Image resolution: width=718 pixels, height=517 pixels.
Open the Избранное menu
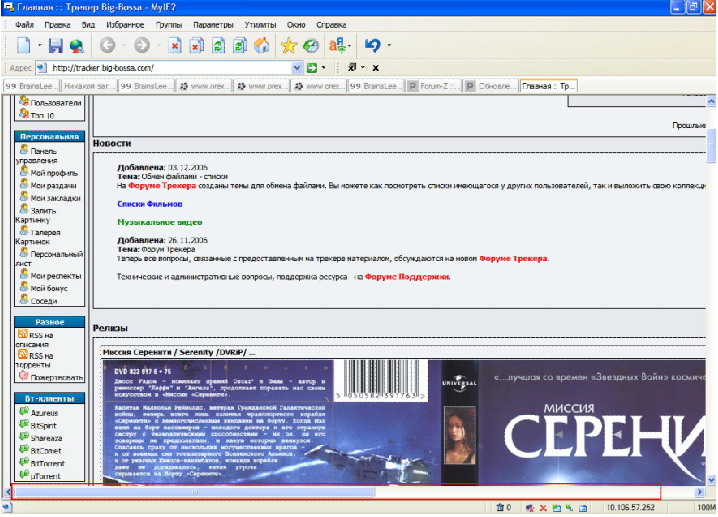point(125,25)
